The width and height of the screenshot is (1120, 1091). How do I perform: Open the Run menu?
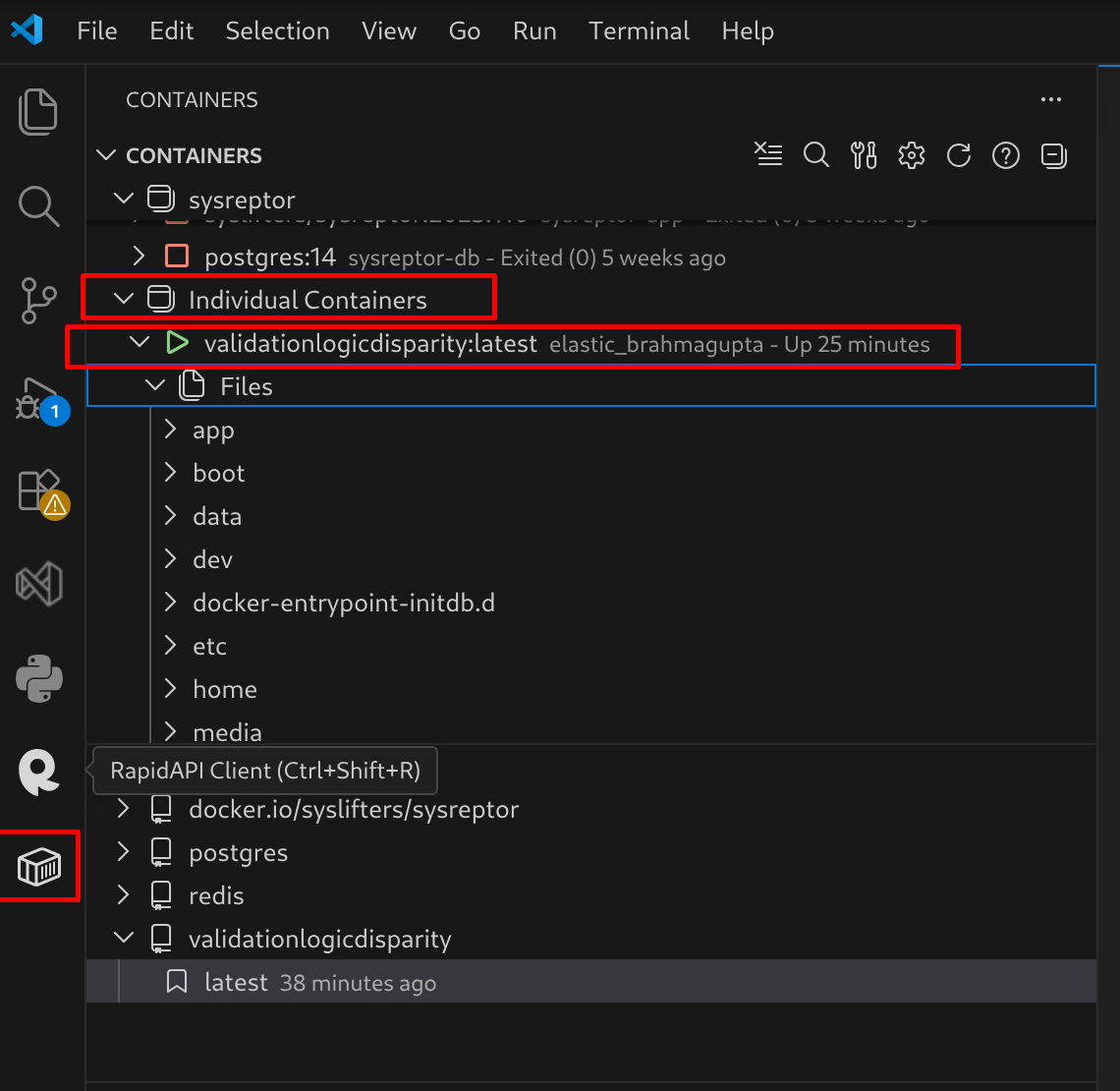[534, 30]
